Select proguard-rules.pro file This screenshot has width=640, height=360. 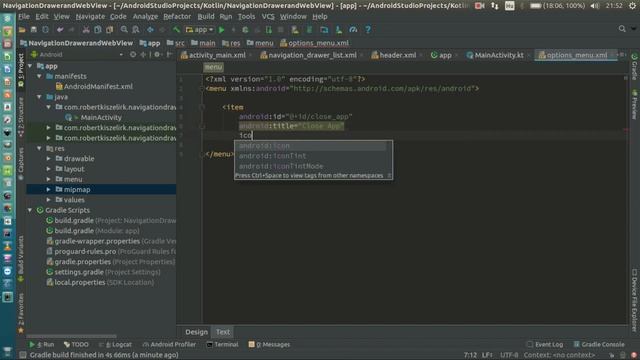85,251
